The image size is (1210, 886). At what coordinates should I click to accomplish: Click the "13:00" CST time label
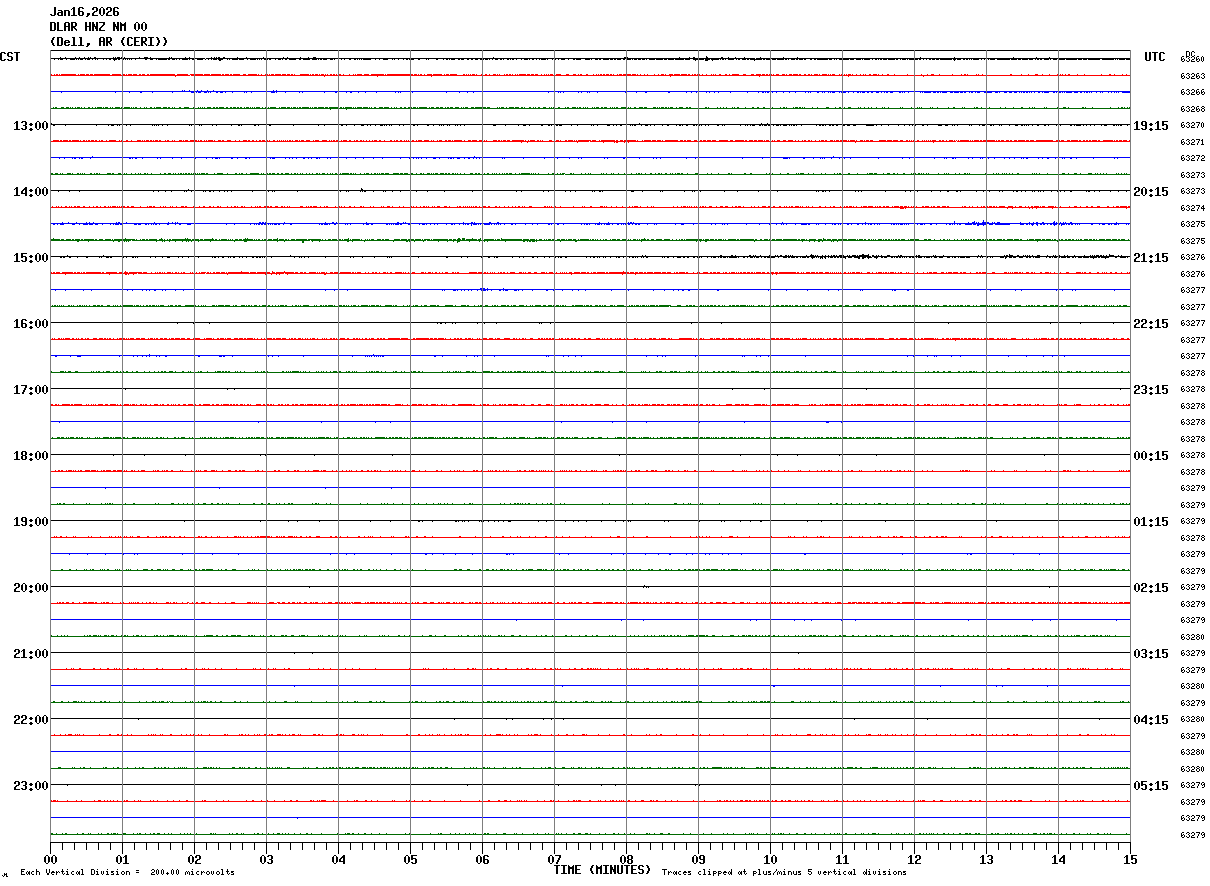pos(30,125)
